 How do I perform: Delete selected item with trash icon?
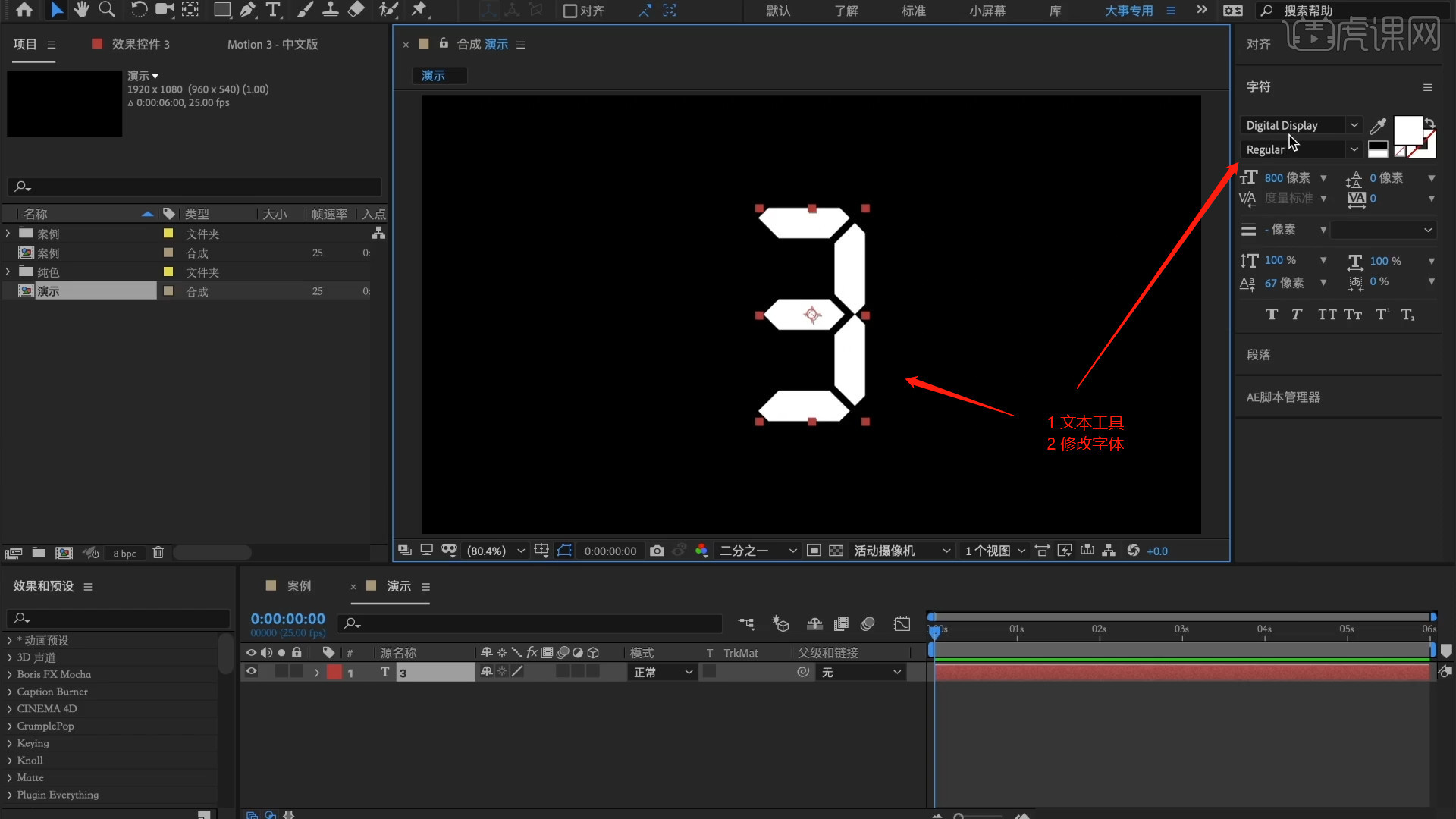click(x=158, y=553)
